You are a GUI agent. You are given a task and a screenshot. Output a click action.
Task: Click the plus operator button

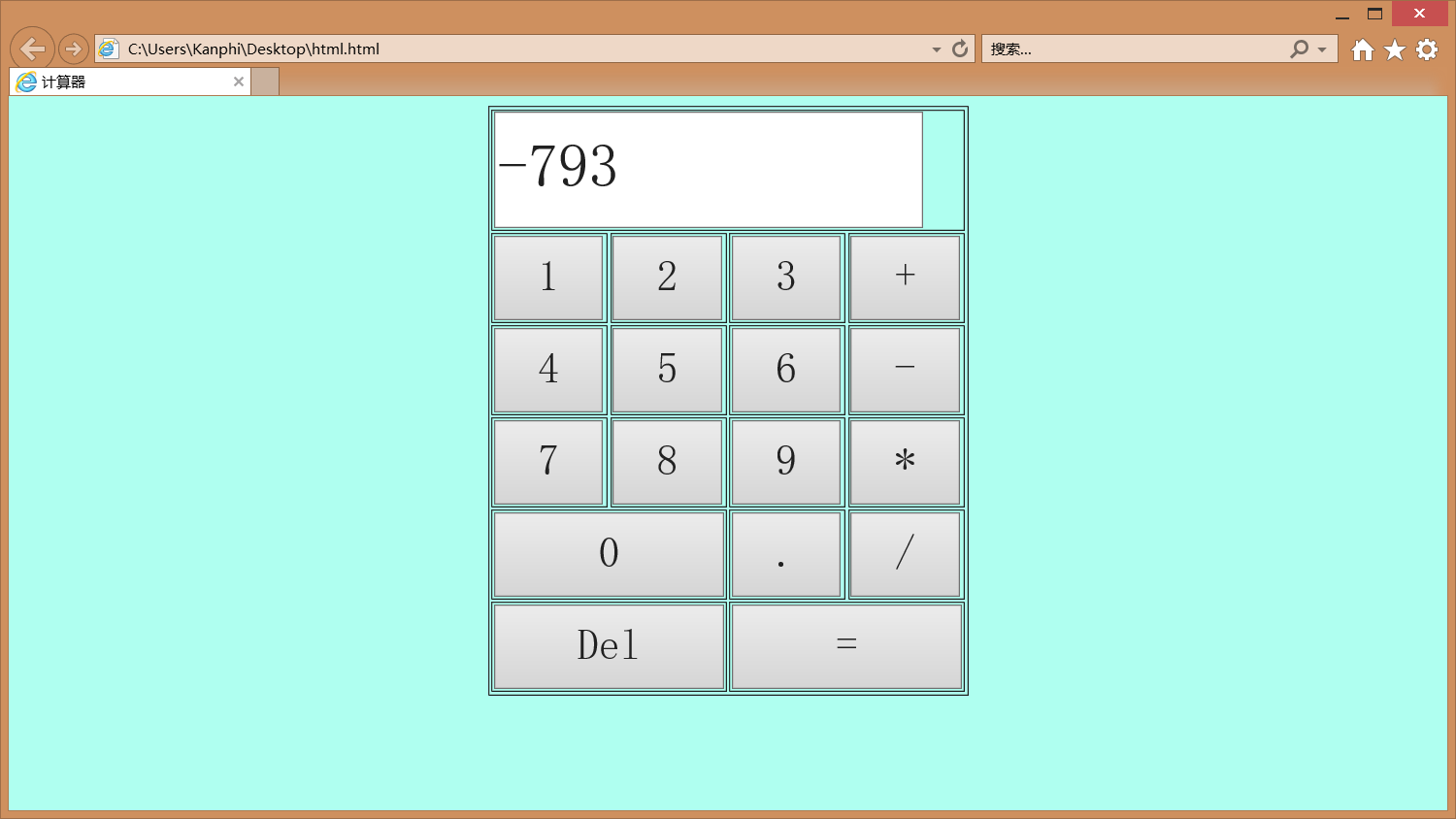point(906,278)
